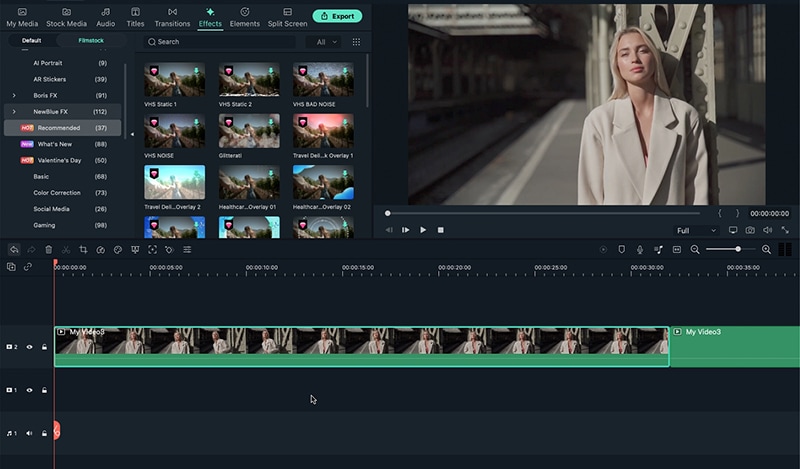Open the Split Screen tab
Image resolution: width=800 pixels, height=469 pixels.
[x=287, y=17]
